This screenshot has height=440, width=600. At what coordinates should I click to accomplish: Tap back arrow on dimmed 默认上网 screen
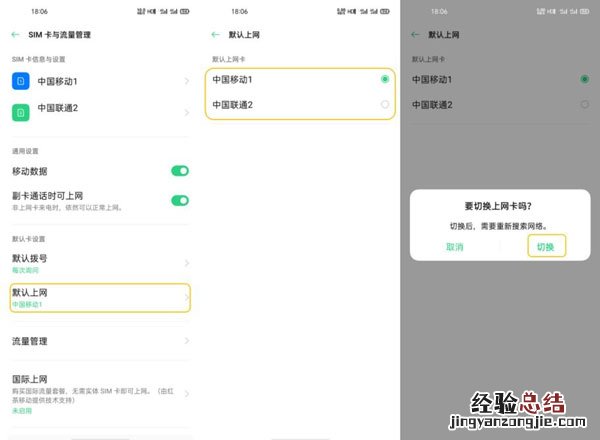click(415, 35)
